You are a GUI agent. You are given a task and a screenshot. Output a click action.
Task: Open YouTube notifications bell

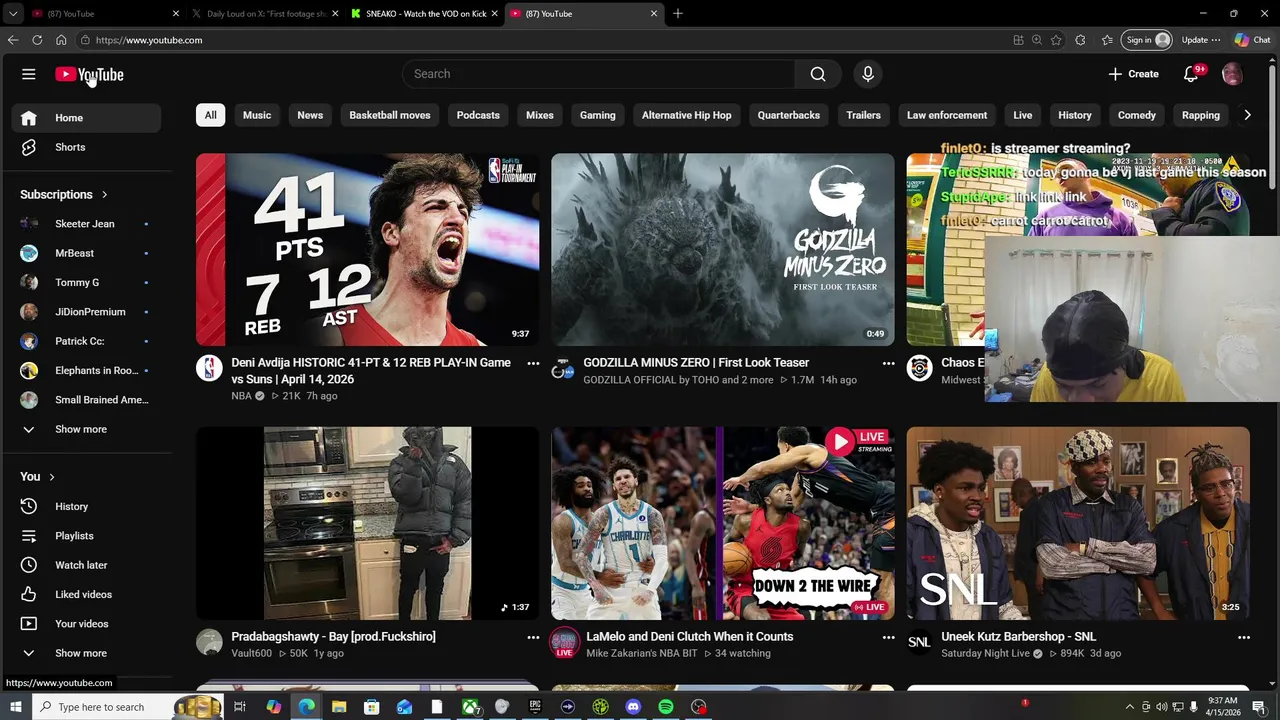pos(1191,74)
